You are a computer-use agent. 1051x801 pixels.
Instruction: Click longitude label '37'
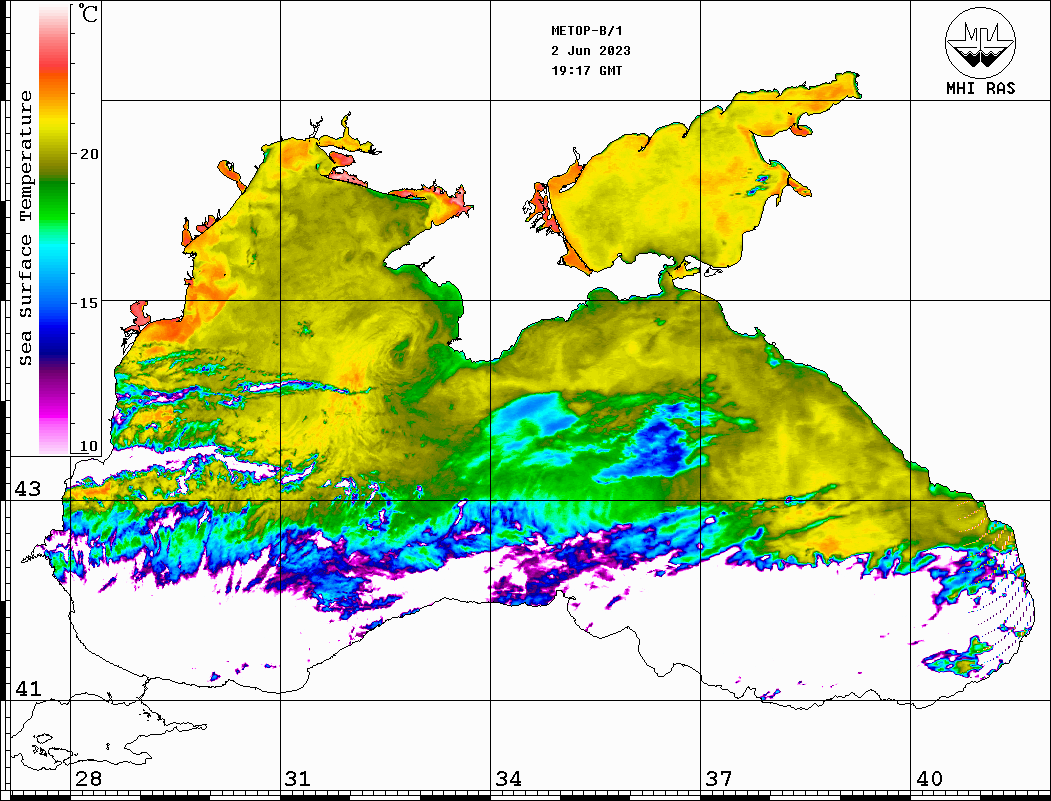(719, 778)
